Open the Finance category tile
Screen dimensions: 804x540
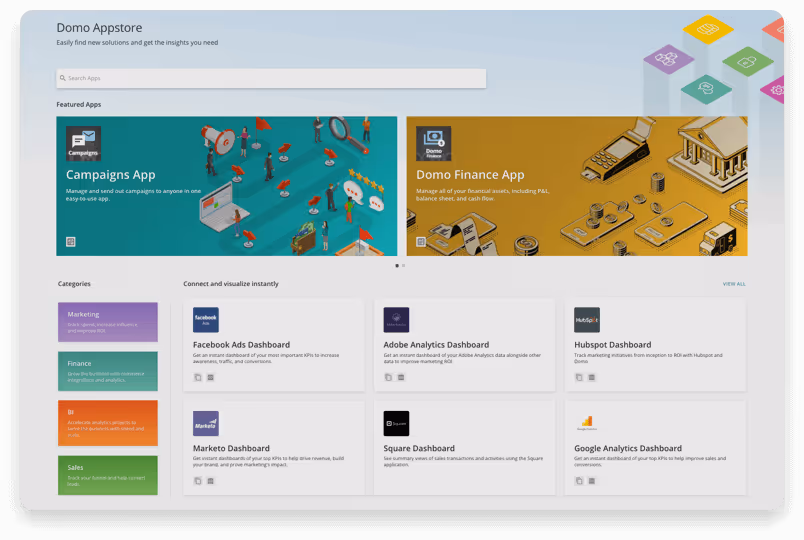tap(108, 371)
